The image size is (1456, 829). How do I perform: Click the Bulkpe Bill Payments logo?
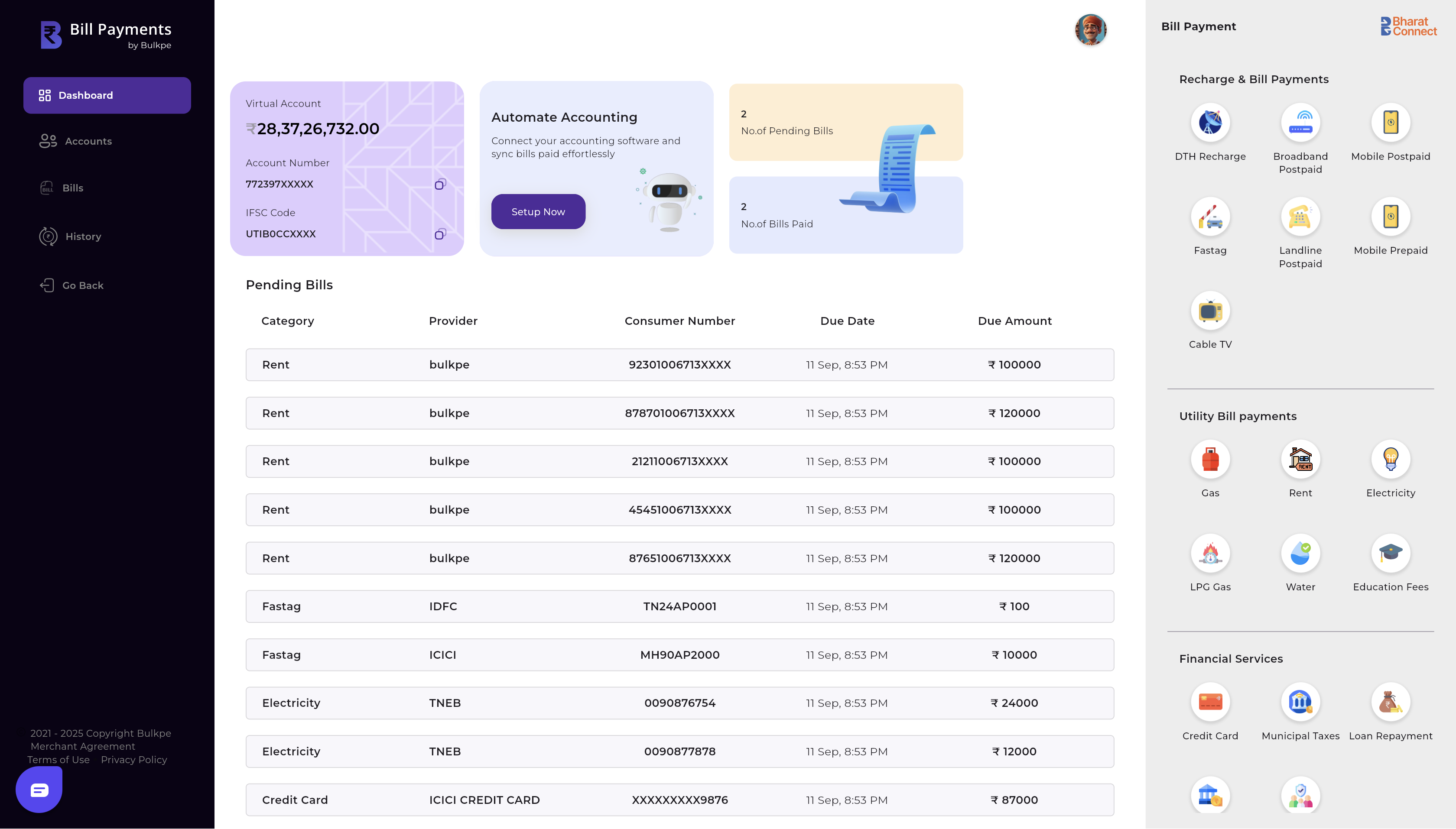pyautogui.click(x=106, y=35)
